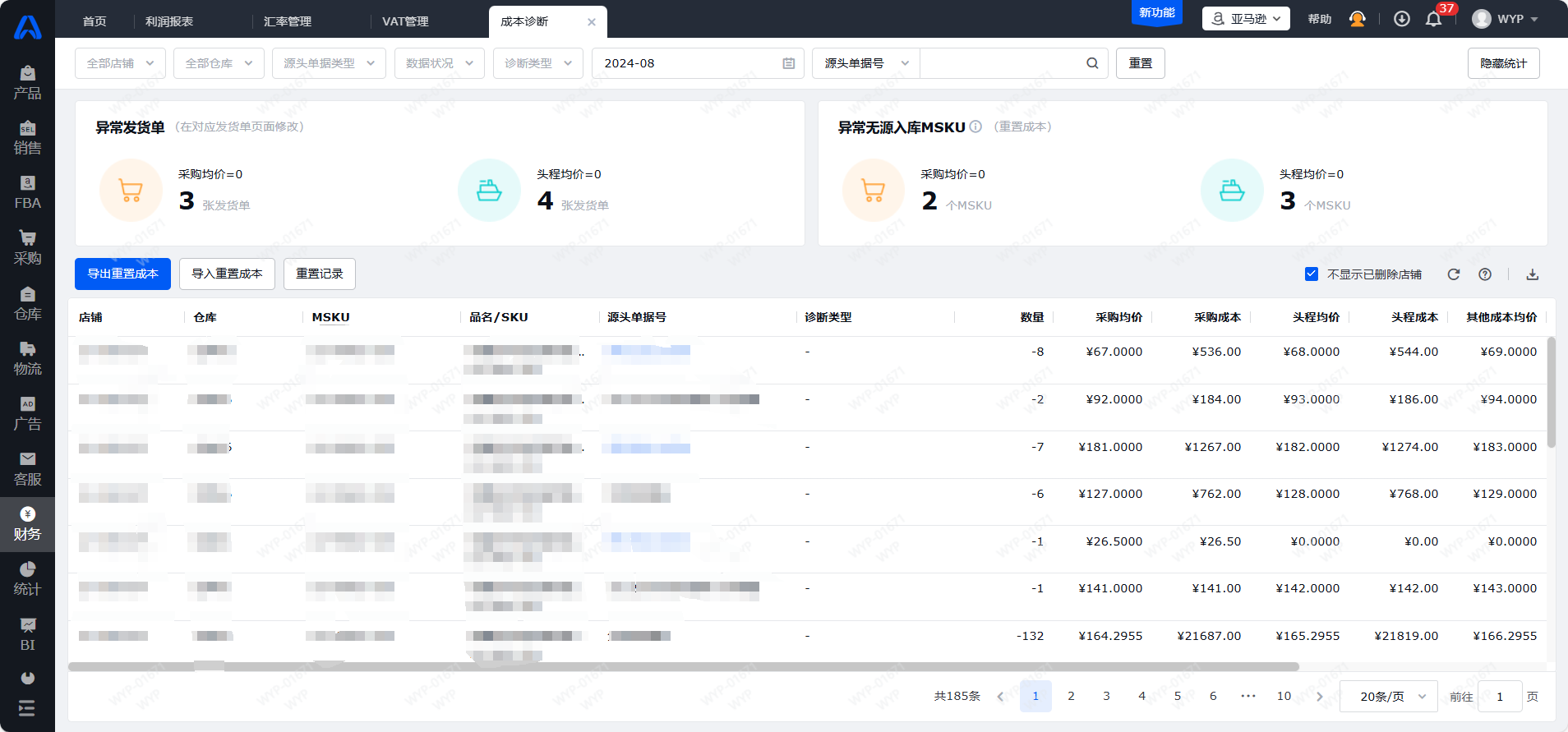Expand the 诊断类型 filter dropdown
Screen dimensions: 1568x732
point(538,63)
